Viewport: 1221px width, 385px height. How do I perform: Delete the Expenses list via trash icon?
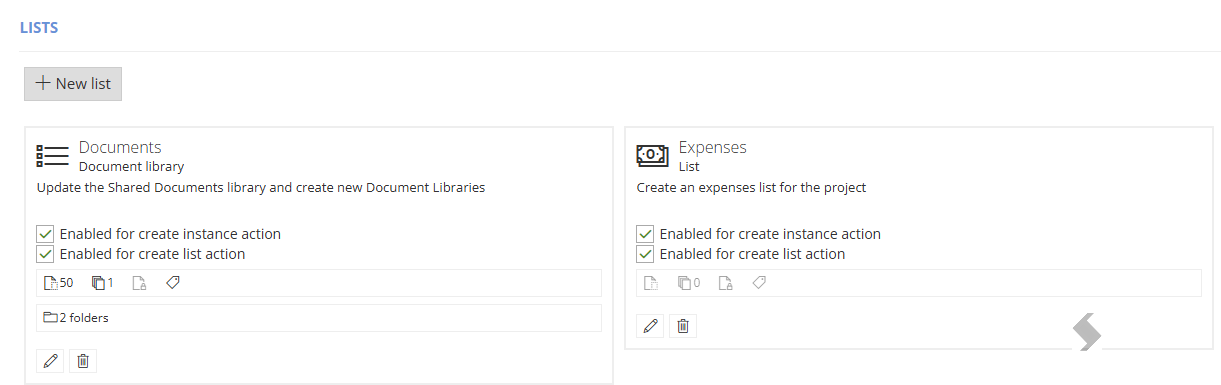tap(683, 326)
